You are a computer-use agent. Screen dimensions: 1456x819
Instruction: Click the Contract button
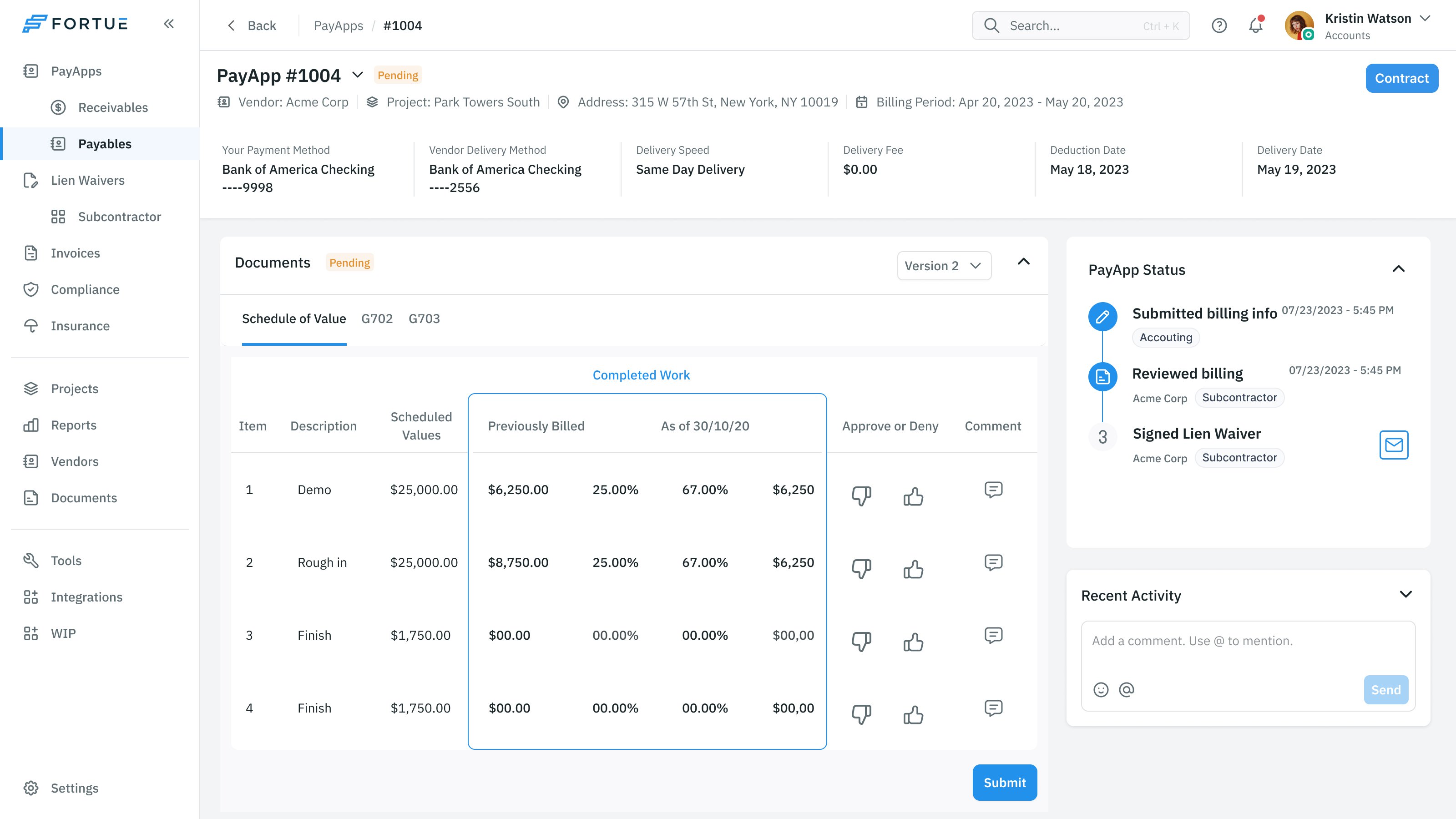pyautogui.click(x=1402, y=78)
